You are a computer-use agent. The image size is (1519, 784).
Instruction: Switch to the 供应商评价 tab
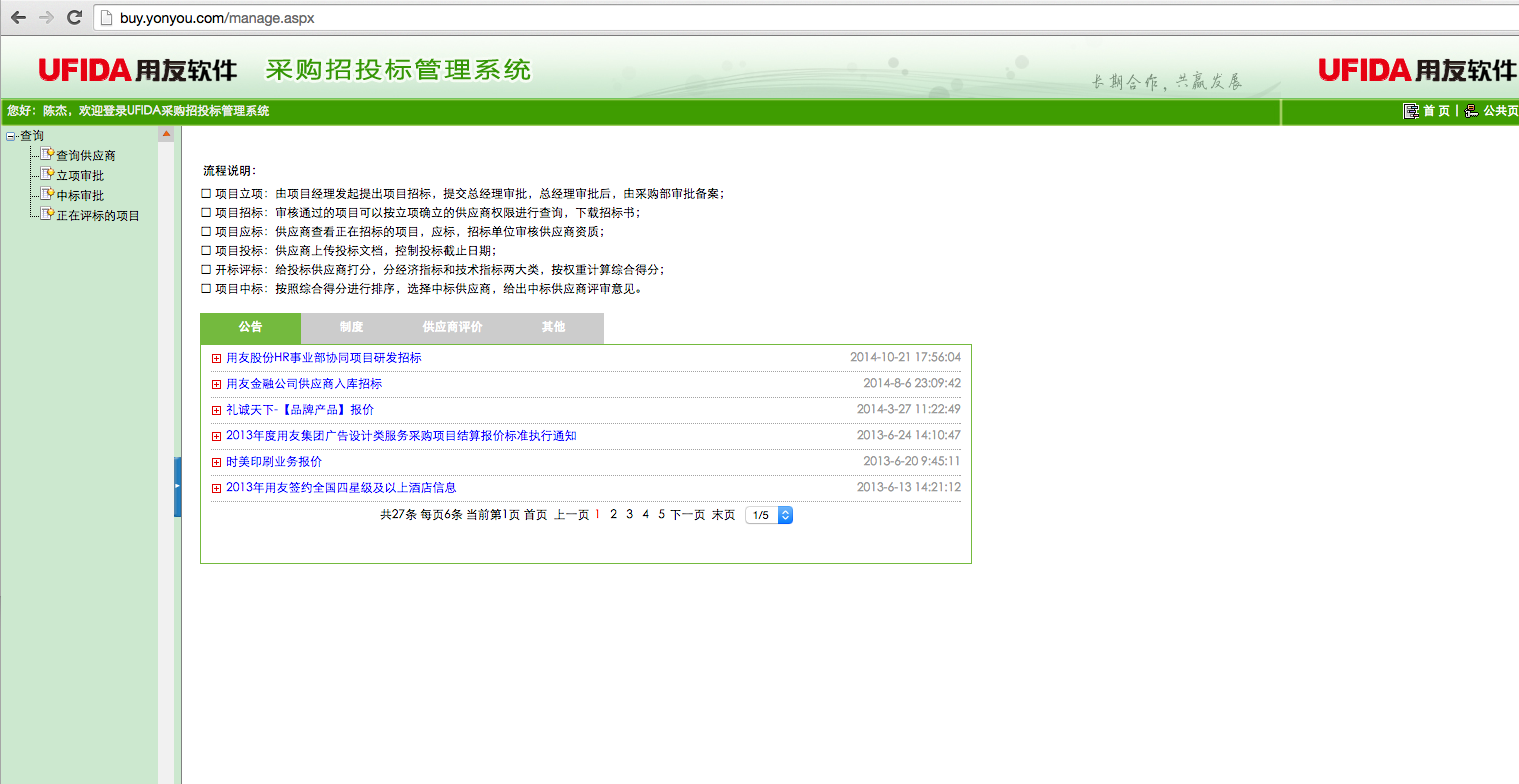[x=452, y=328]
